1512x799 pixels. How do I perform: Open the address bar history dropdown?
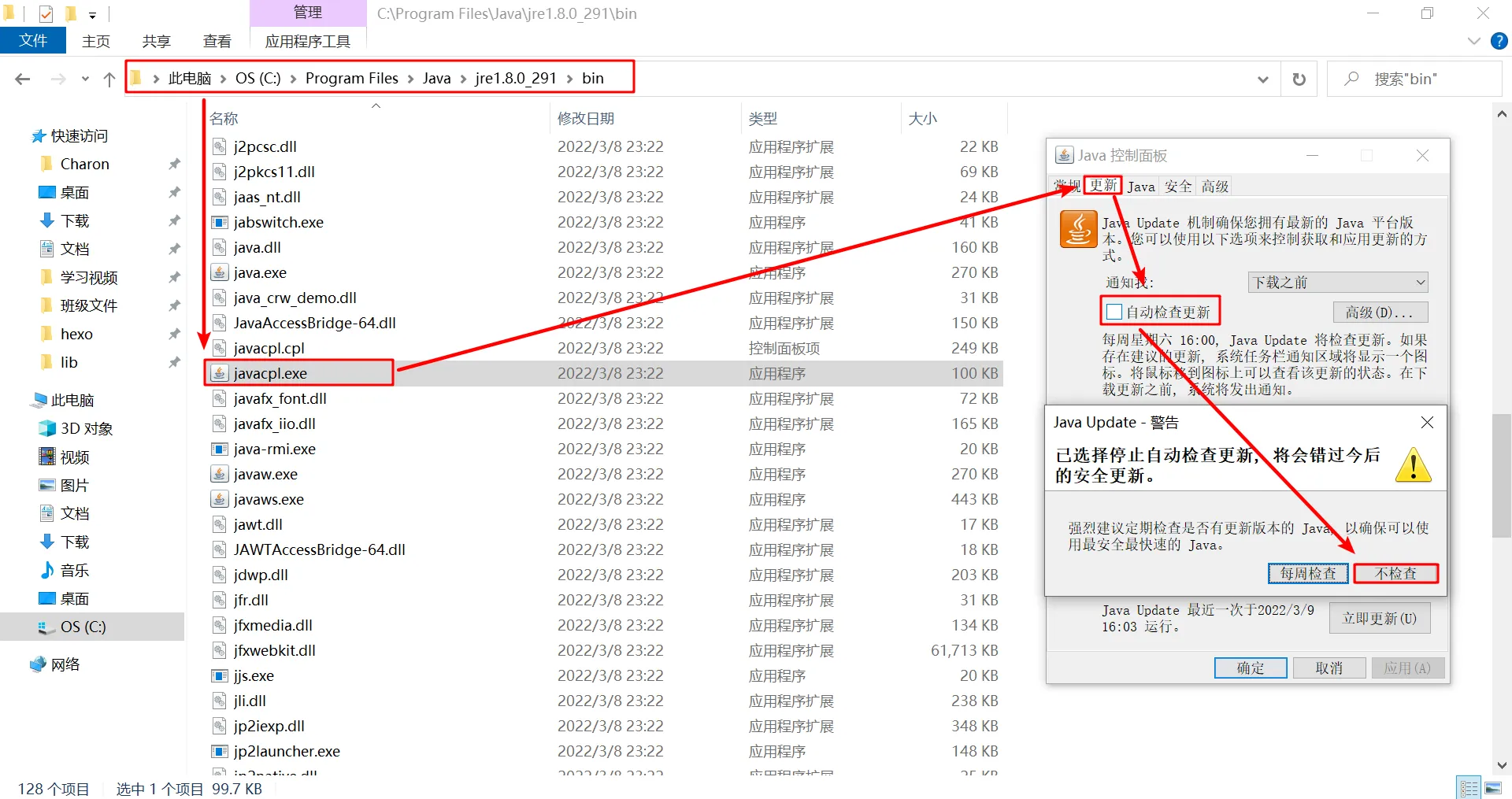pyautogui.click(x=1263, y=79)
